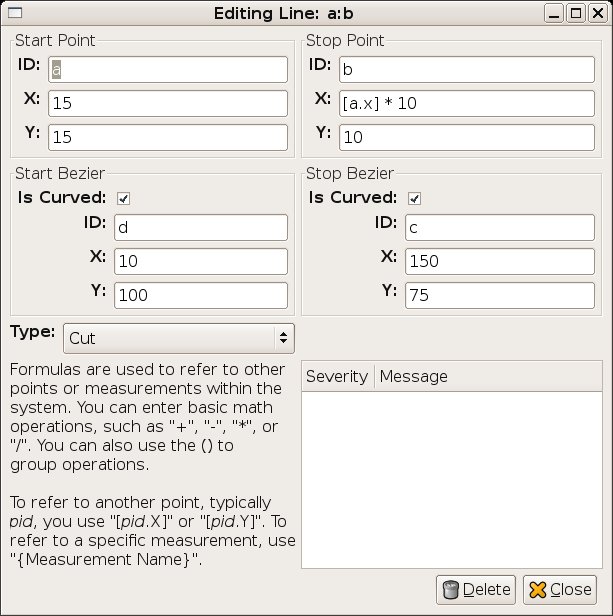Click Stop Bezier Y field showing 75
Image resolution: width=613 pixels, height=616 pixels.
(x=500, y=295)
